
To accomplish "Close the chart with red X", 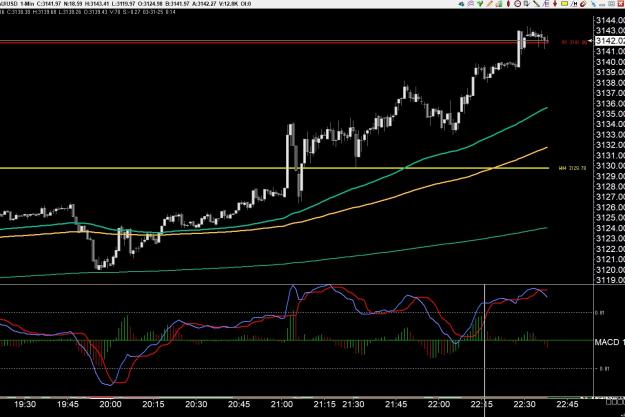I will (x=621, y=4).
